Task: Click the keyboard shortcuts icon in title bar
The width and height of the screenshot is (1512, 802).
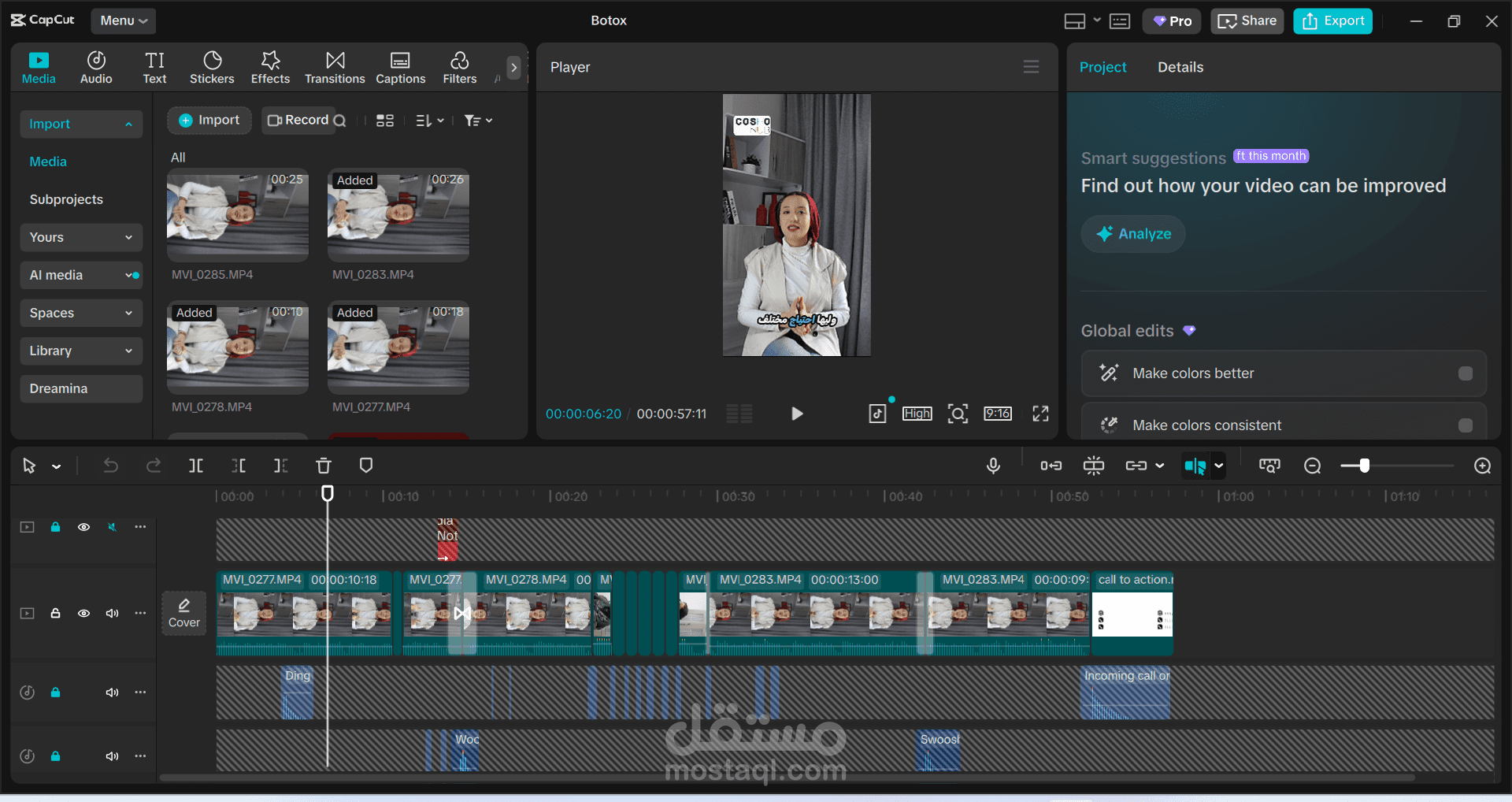Action: pyautogui.click(x=1120, y=21)
